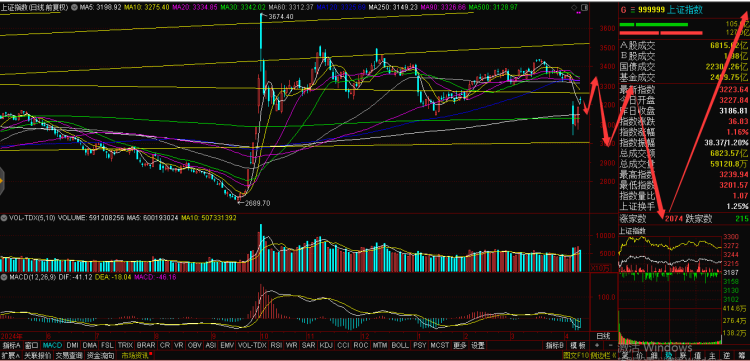Toggle the 侧边栏 sidebar

603,356
